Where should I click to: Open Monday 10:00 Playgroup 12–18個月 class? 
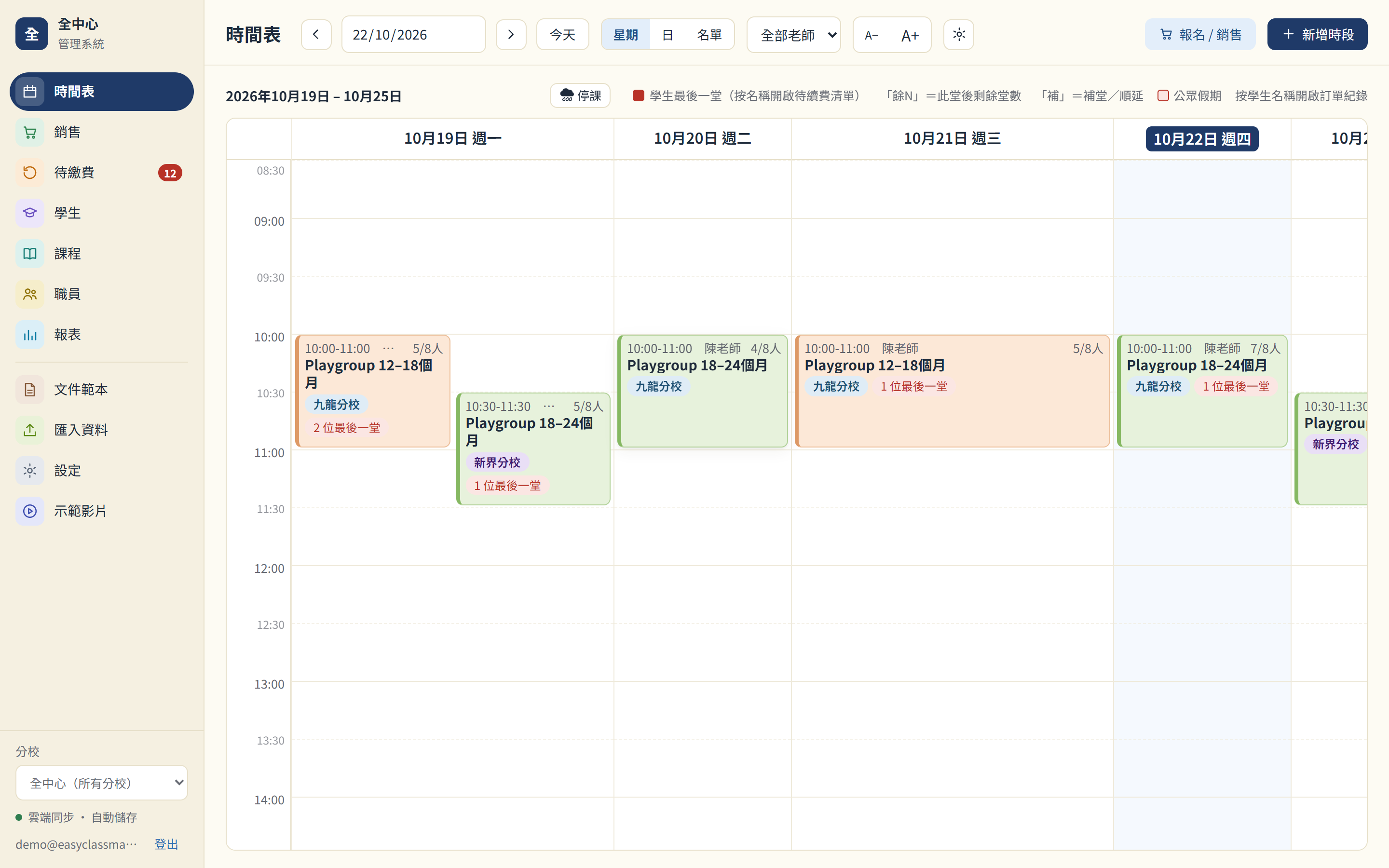point(372,391)
